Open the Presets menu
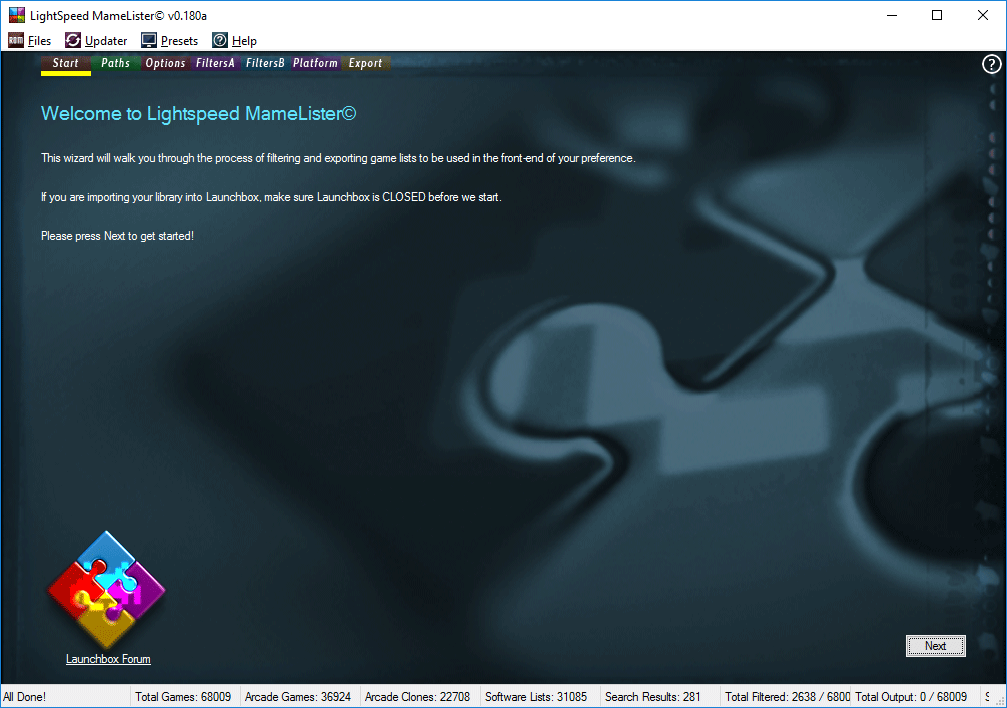This screenshot has height=708, width=1007. 169,41
